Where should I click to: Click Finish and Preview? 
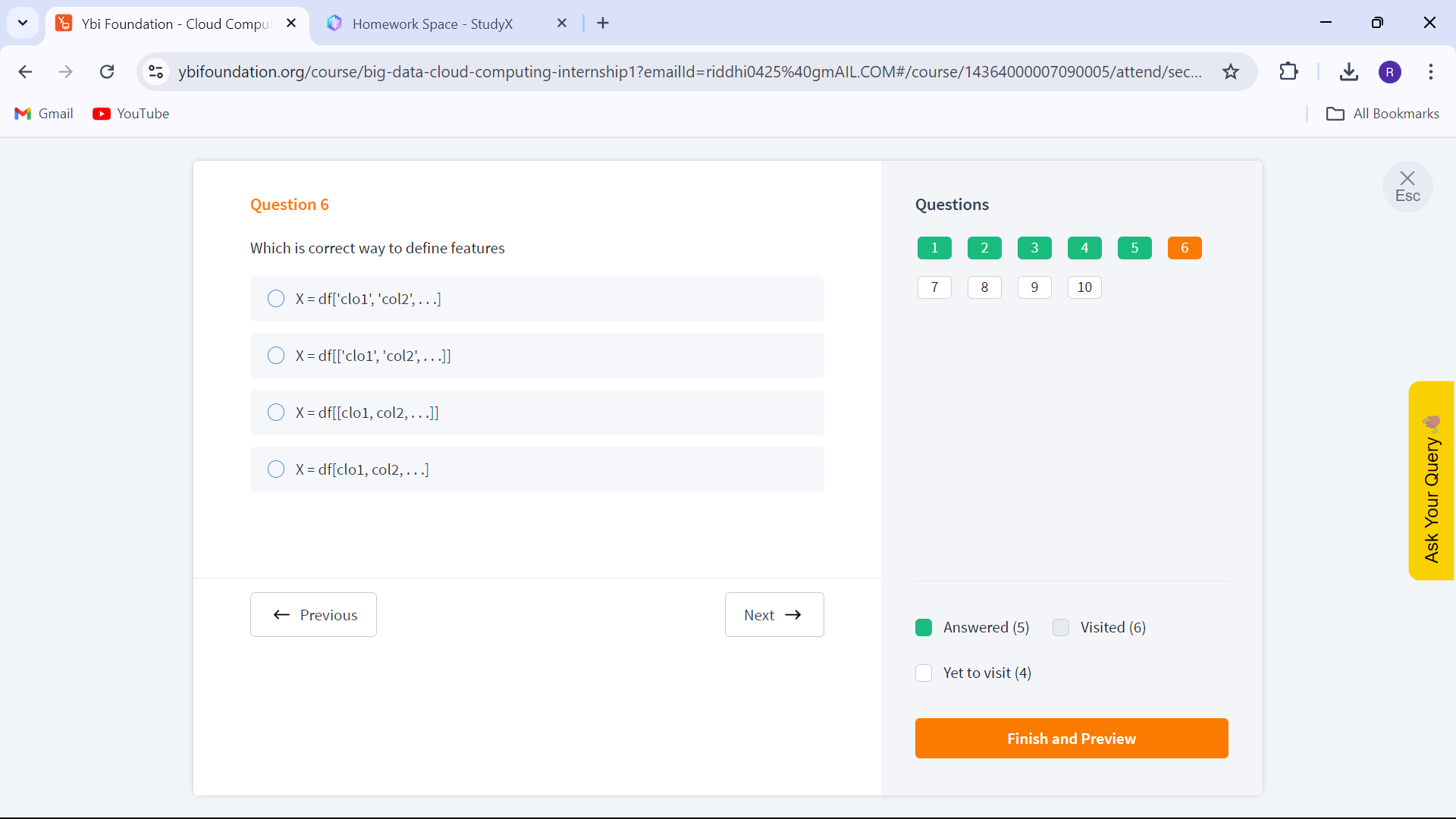[x=1072, y=738]
